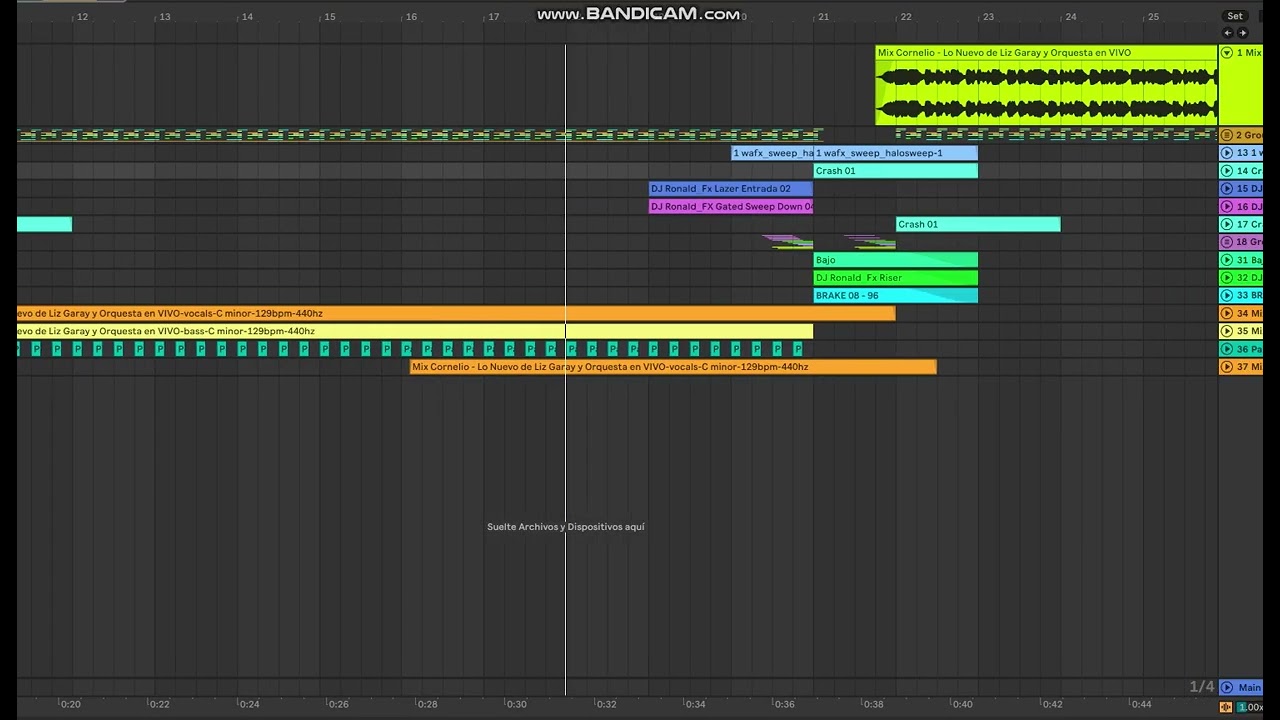The height and width of the screenshot is (720, 1280).
Task: Click bar 21 on the beat ruler
Action: tap(823, 16)
